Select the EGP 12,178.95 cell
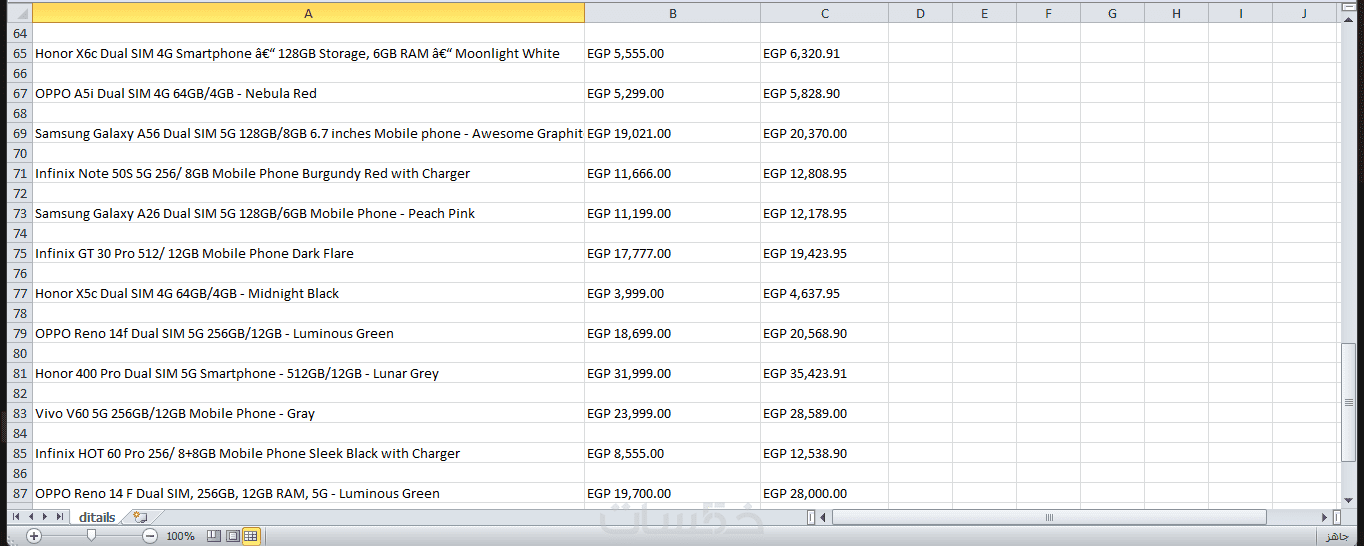The width and height of the screenshot is (1364, 546). click(824, 213)
